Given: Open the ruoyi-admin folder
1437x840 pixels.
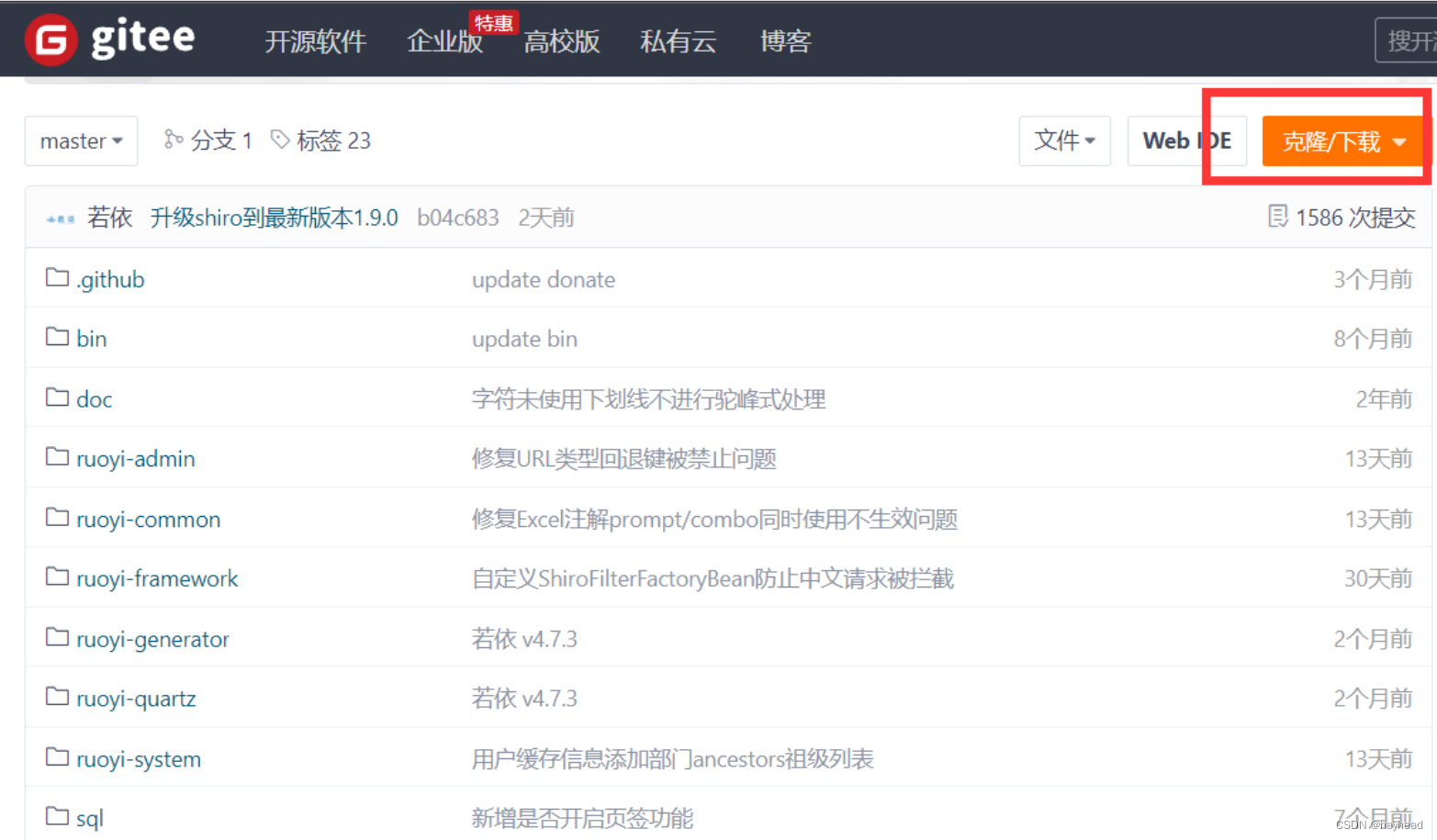Looking at the screenshot, I should 135,459.
